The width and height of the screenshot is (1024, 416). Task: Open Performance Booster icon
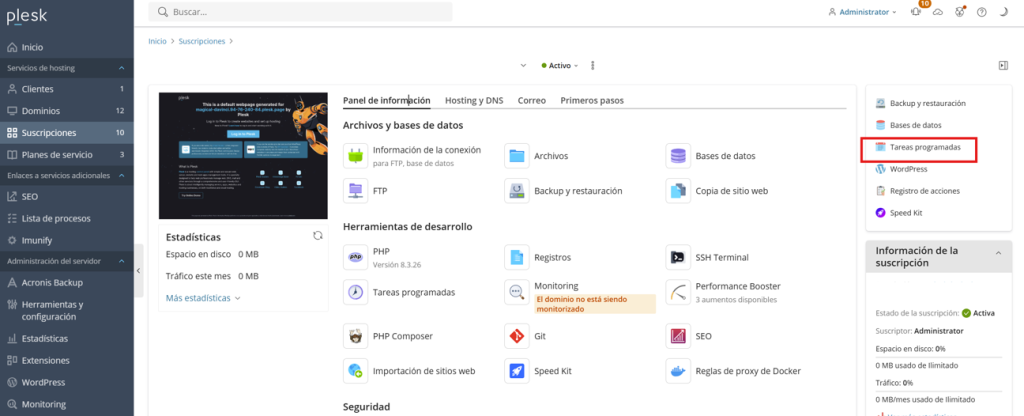click(678, 292)
